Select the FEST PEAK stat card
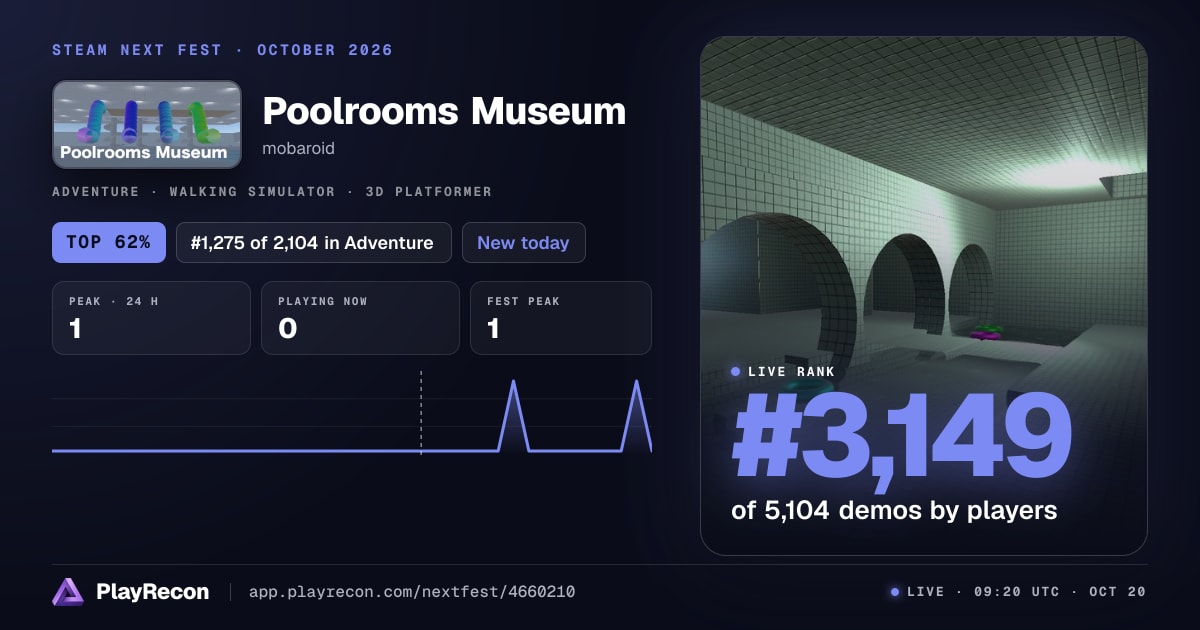This screenshot has width=1200, height=630. click(x=561, y=318)
